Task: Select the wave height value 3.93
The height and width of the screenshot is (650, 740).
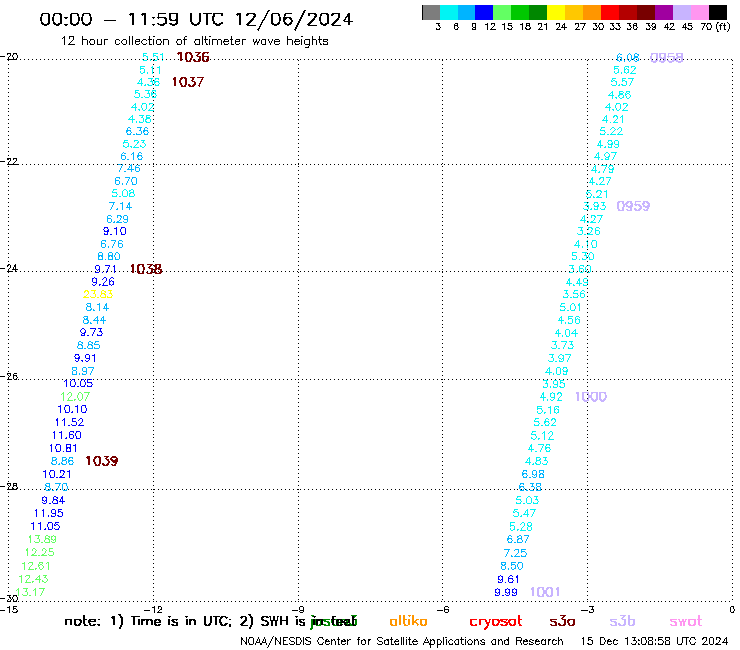Action: point(594,206)
